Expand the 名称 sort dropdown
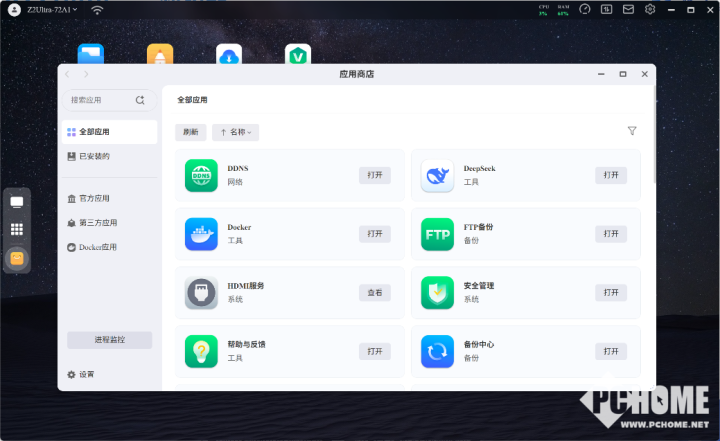This screenshot has width=720, height=441. (x=236, y=132)
